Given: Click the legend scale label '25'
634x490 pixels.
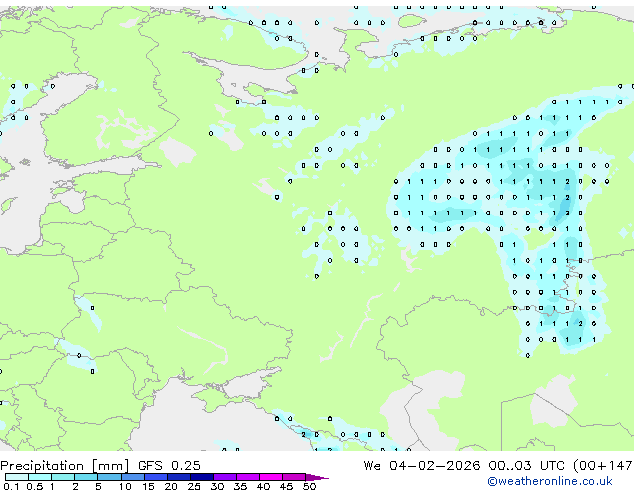Looking at the screenshot, I should click(194, 486).
